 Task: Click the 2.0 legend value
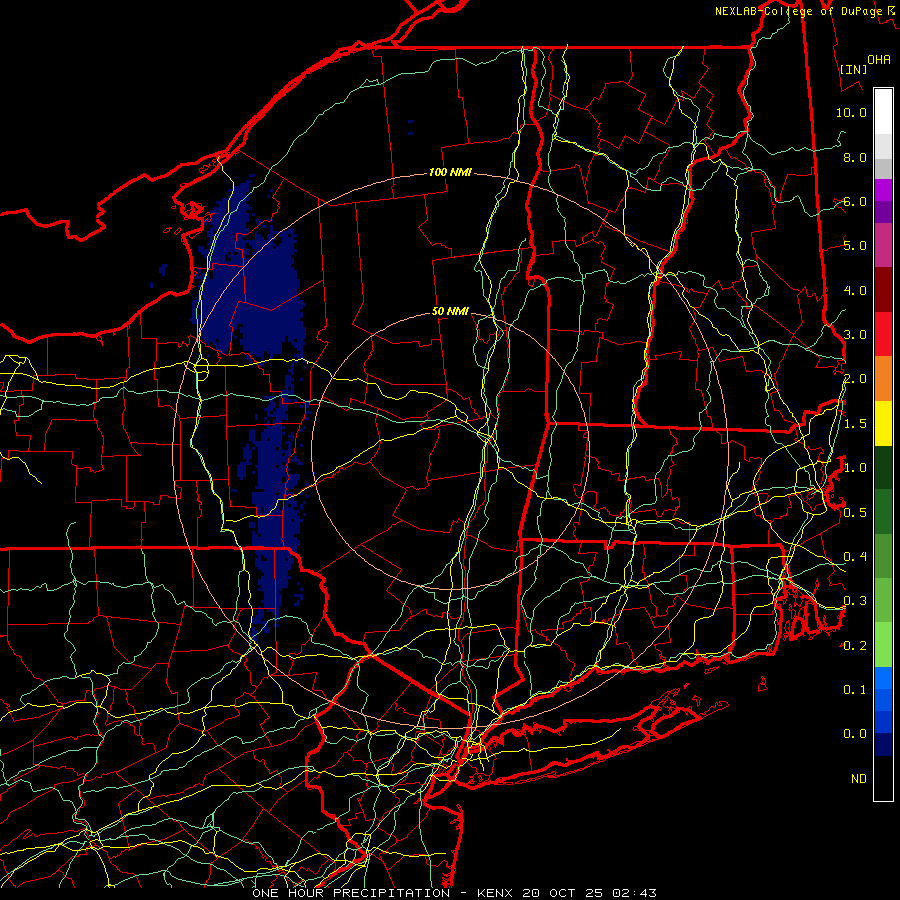point(855,379)
